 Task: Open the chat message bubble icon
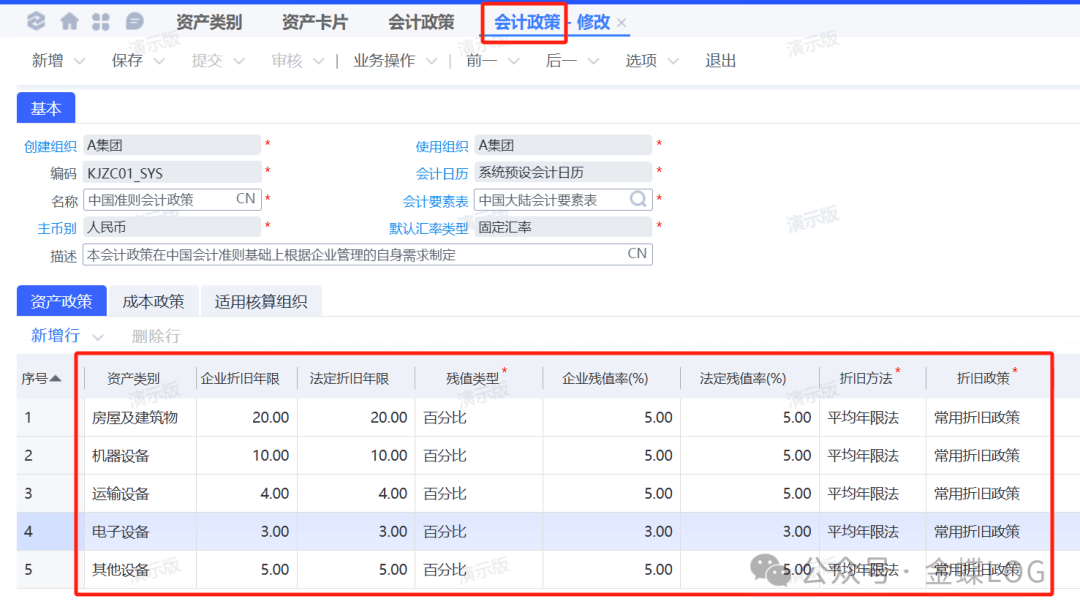(134, 21)
